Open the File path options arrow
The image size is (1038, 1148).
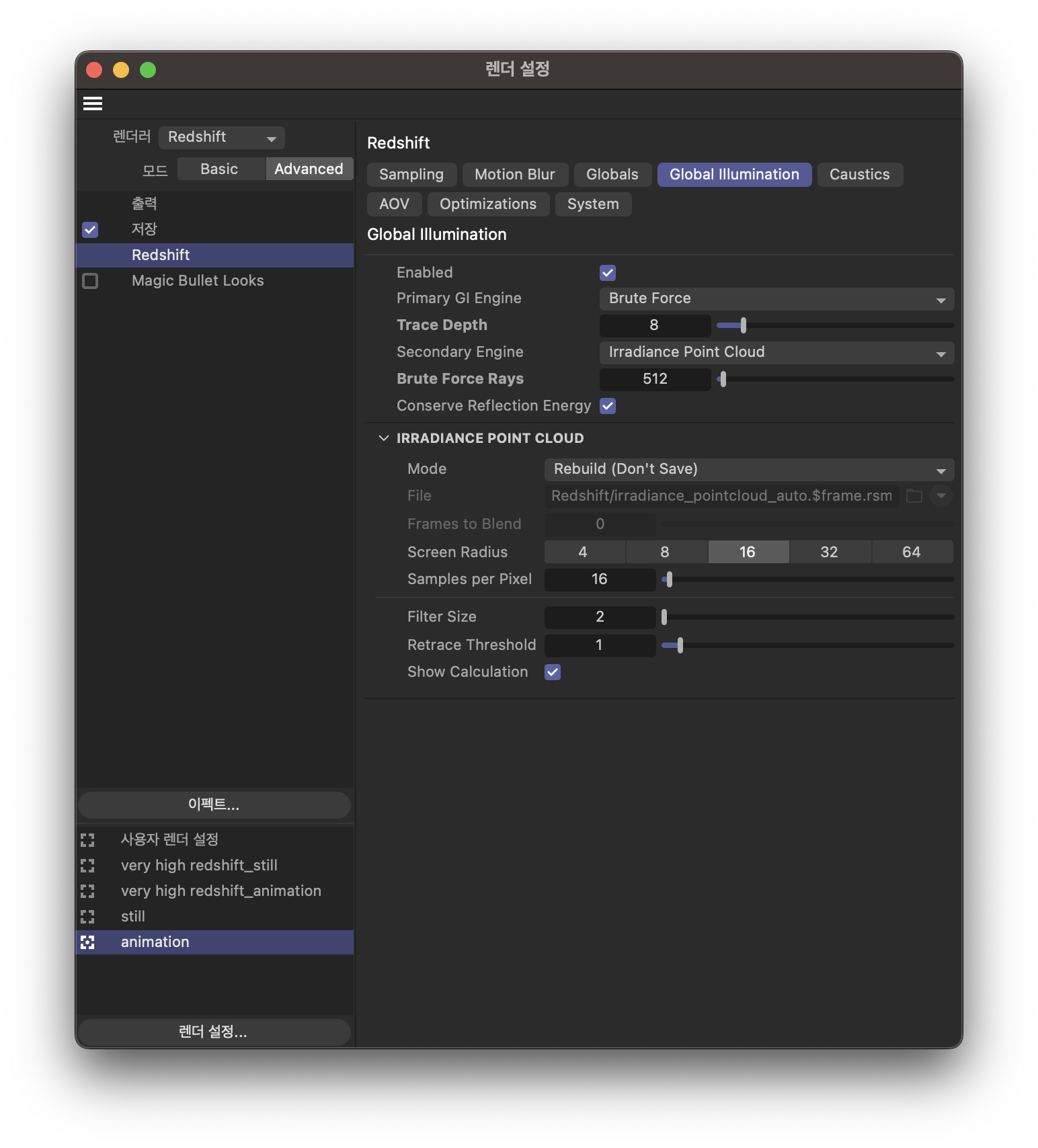click(x=941, y=496)
